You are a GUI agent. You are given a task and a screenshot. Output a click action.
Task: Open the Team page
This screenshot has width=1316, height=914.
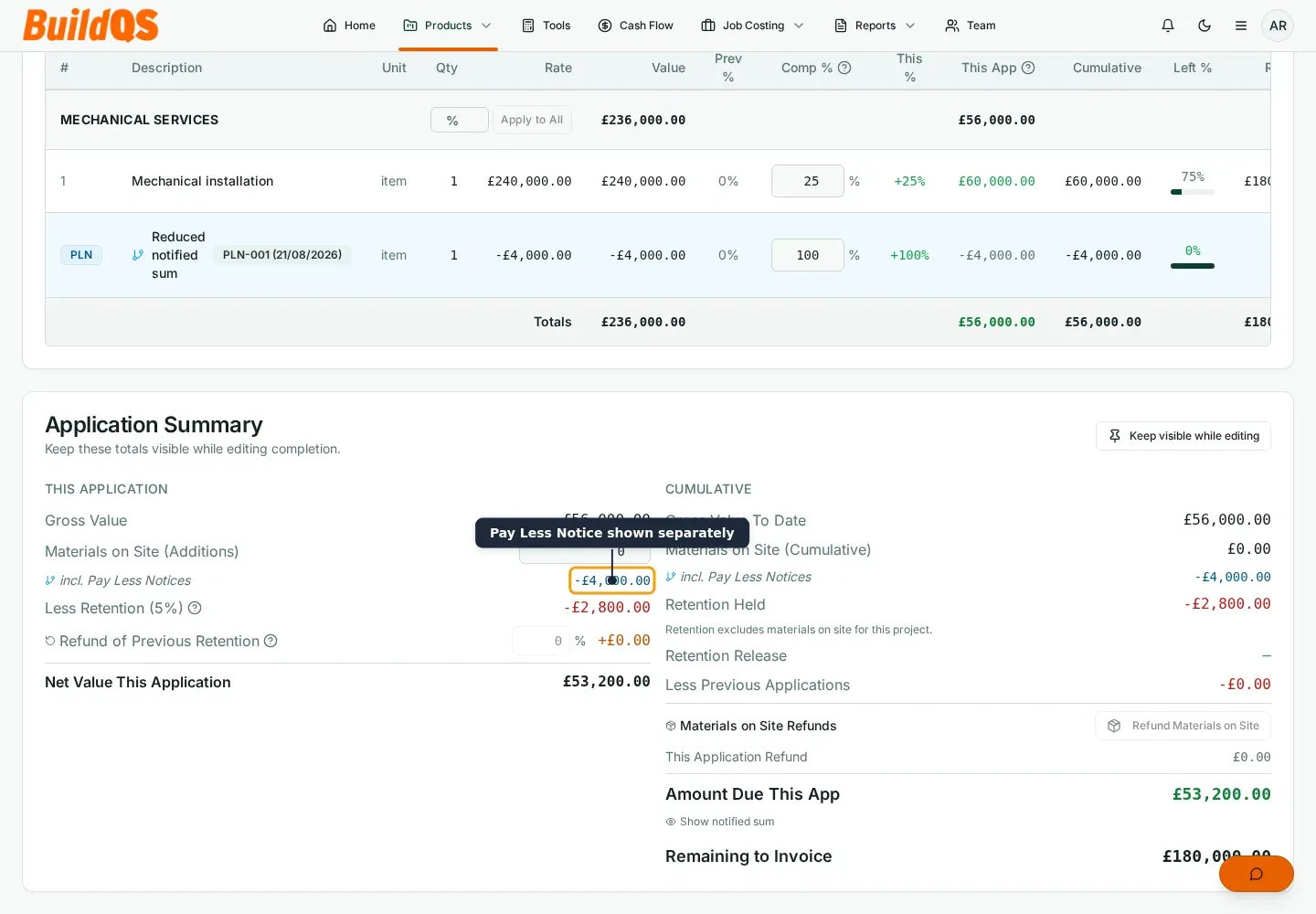(x=971, y=26)
